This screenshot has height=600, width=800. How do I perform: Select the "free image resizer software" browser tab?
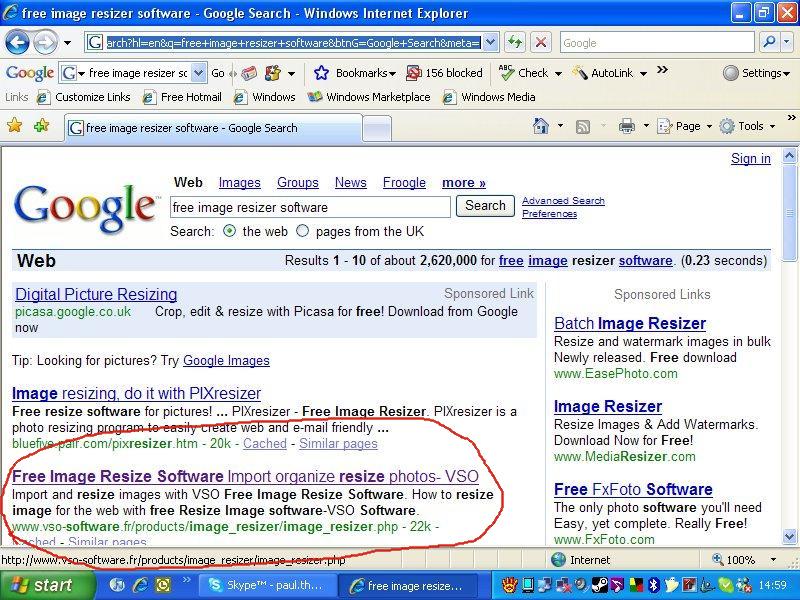[213, 128]
